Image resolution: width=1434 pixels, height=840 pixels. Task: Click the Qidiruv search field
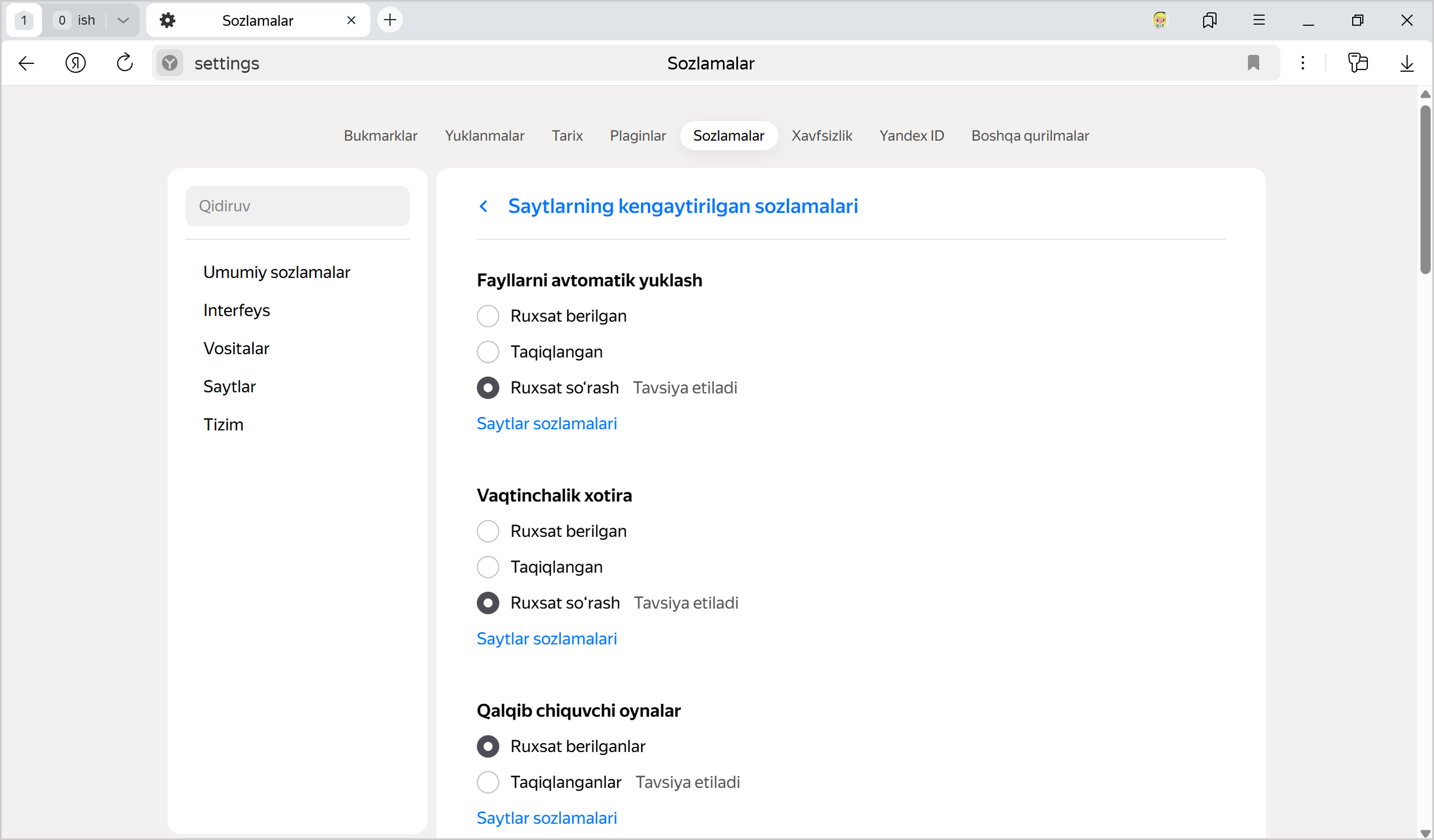pos(297,206)
